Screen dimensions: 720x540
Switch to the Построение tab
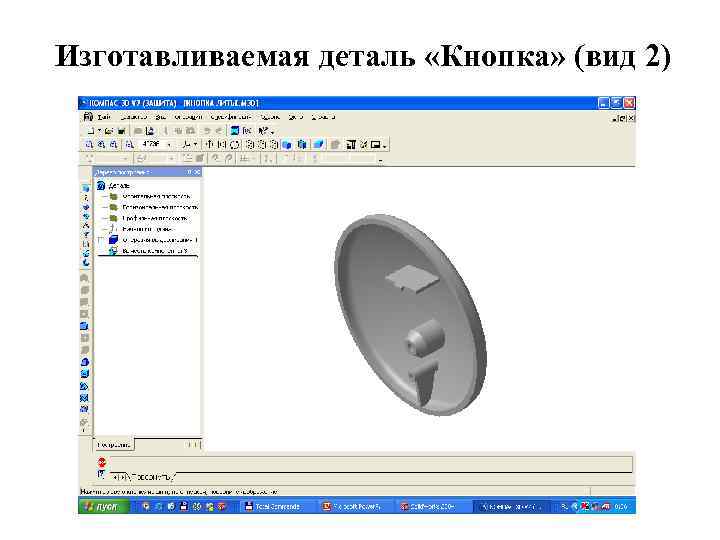[x=114, y=444]
